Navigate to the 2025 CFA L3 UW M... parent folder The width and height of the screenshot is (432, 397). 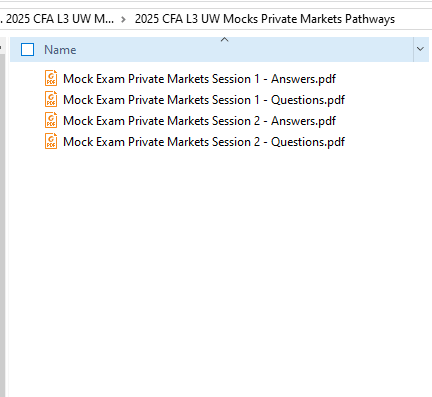point(60,19)
